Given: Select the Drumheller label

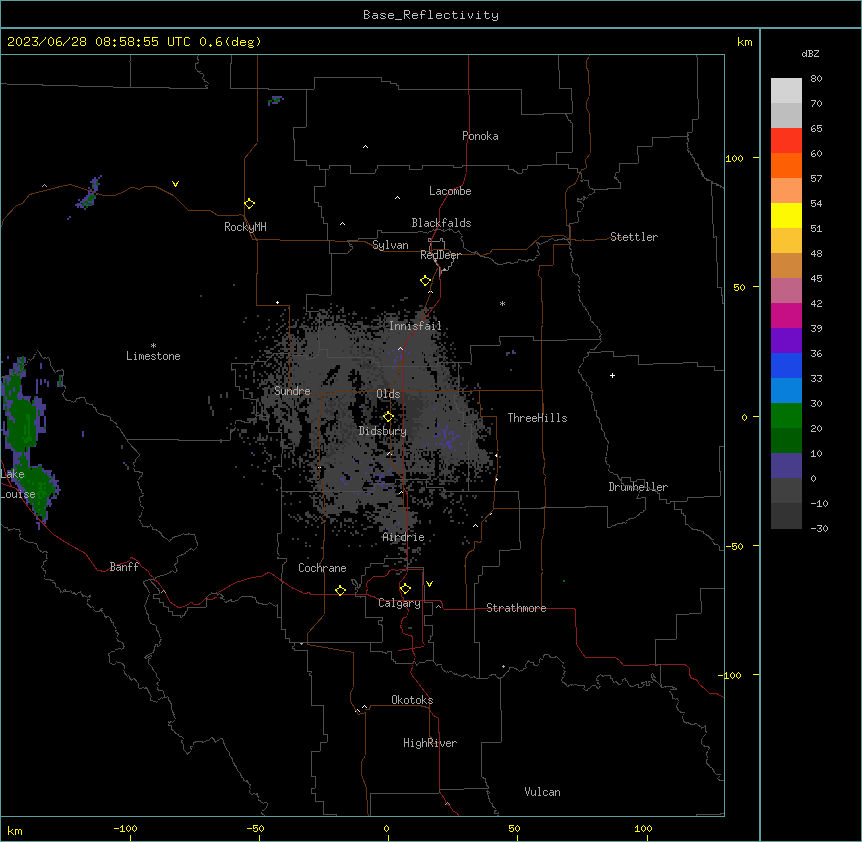Looking at the screenshot, I should (638, 487).
